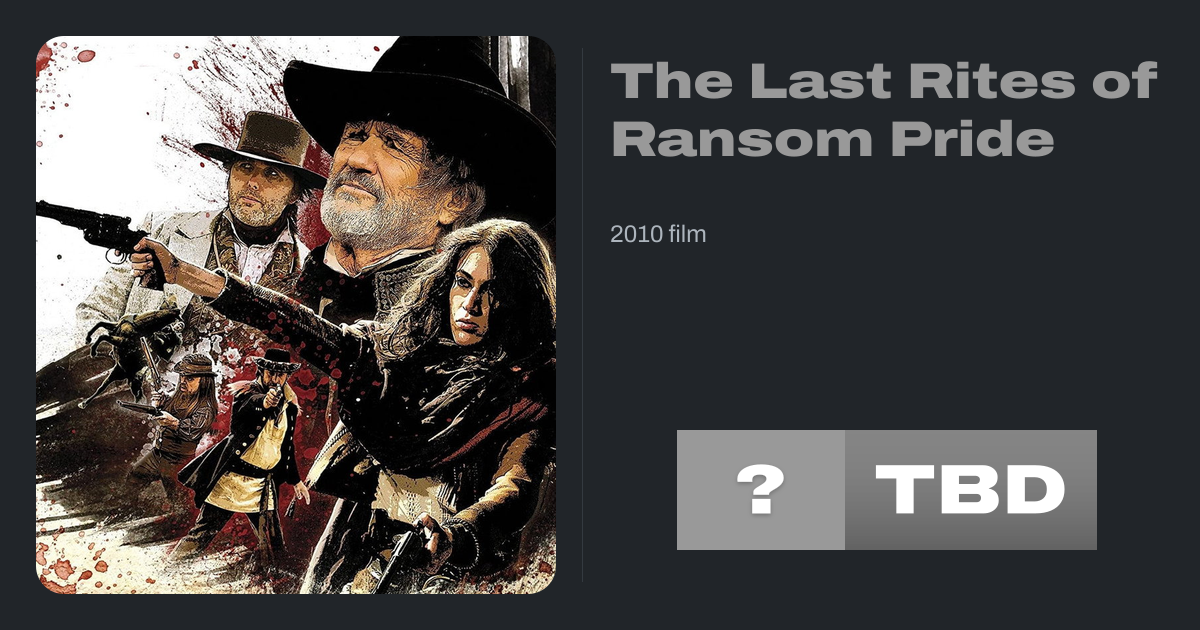Click the question mark score icon
Screen dimensions: 1200x630
[760, 490]
